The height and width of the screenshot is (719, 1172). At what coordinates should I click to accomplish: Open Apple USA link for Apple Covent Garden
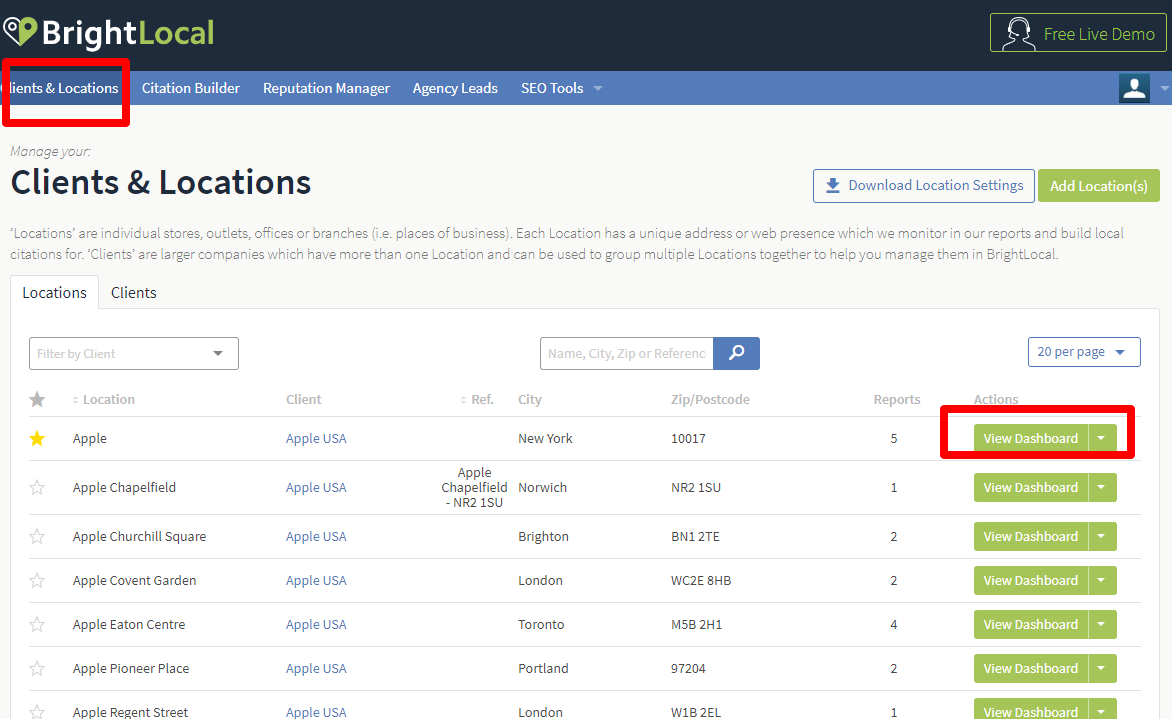tap(316, 581)
